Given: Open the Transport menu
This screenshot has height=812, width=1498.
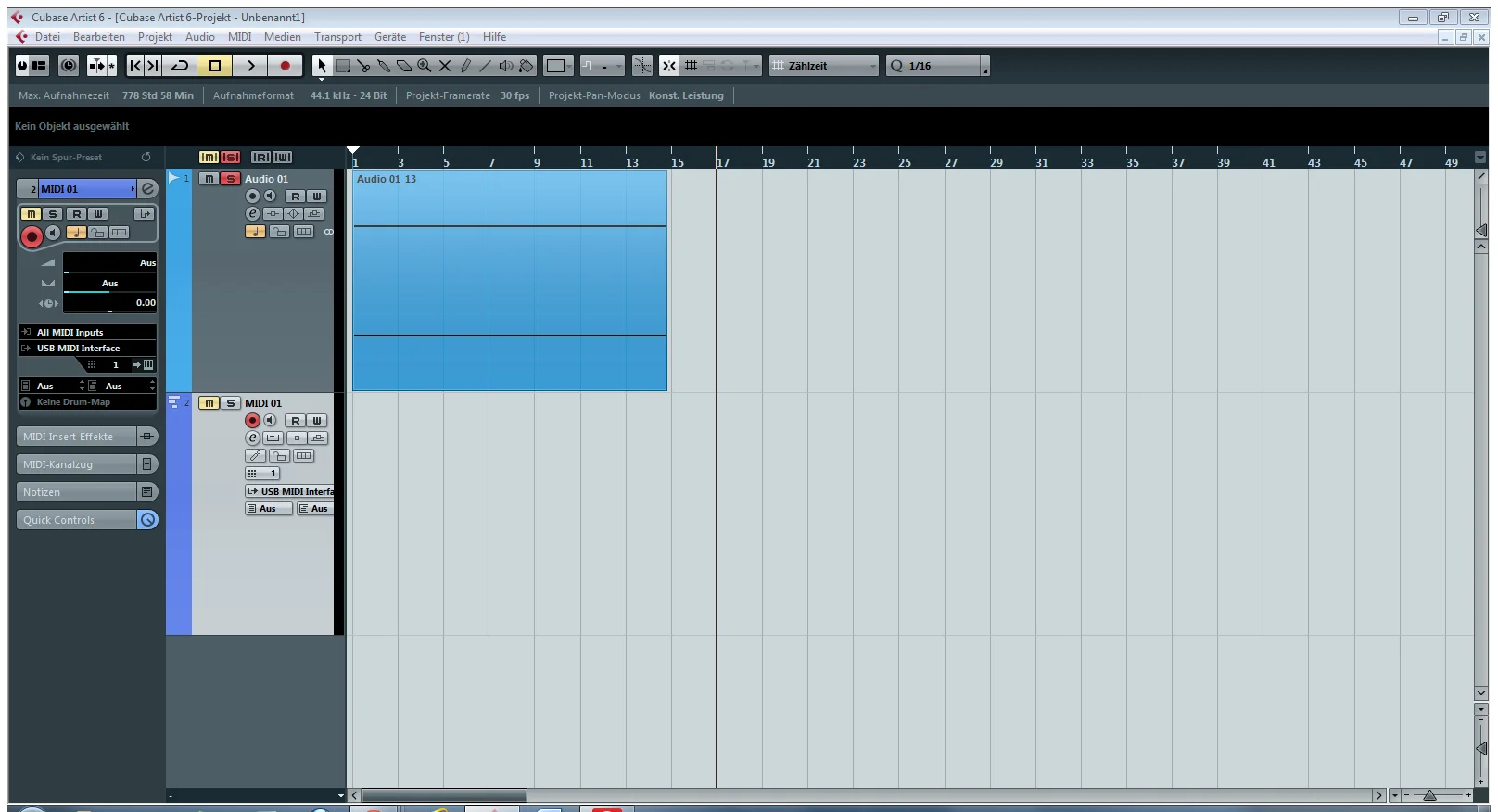Looking at the screenshot, I should point(337,37).
